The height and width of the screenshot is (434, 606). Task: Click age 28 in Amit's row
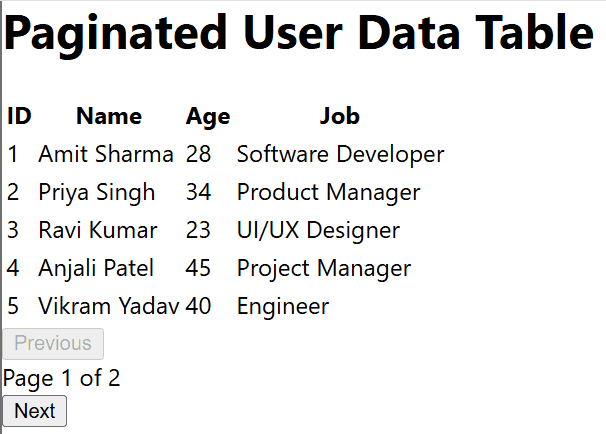[198, 154]
